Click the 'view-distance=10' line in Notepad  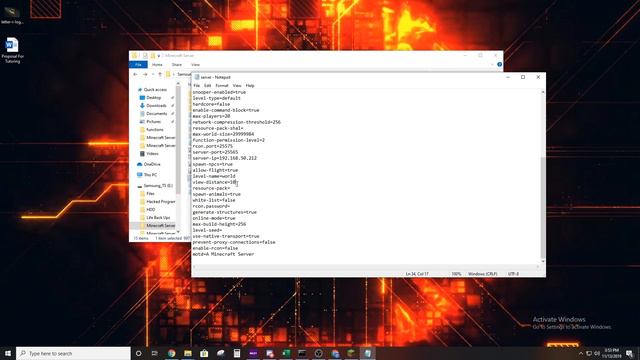pos(214,182)
